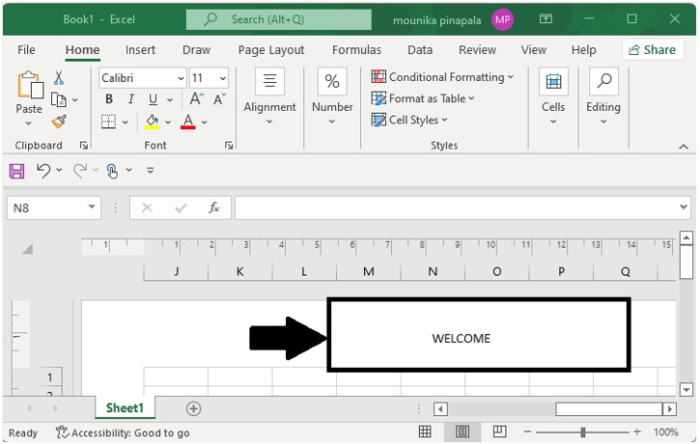Click the Name Box showing N8
The height and width of the screenshot is (444, 700).
pyautogui.click(x=54, y=208)
